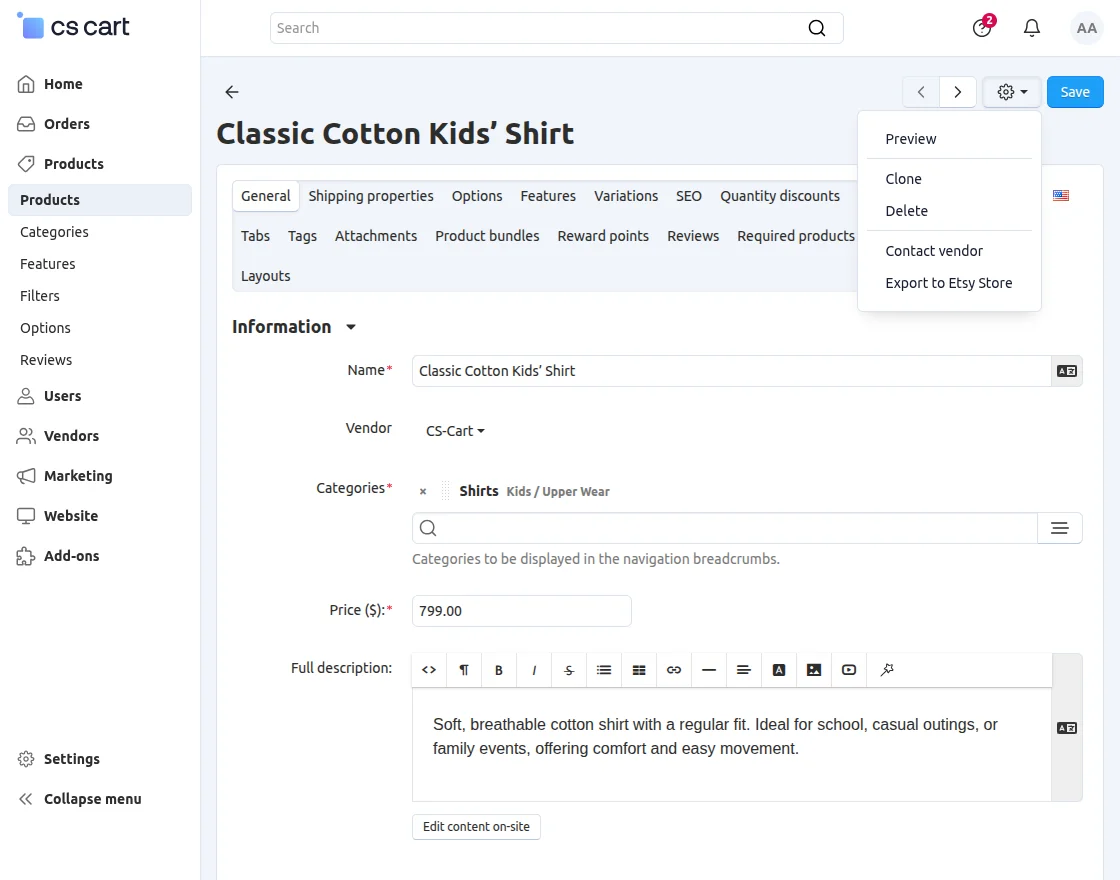Screen dimensions: 1120x880
Task: Click into the product Name field
Action: (x=731, y=371)
